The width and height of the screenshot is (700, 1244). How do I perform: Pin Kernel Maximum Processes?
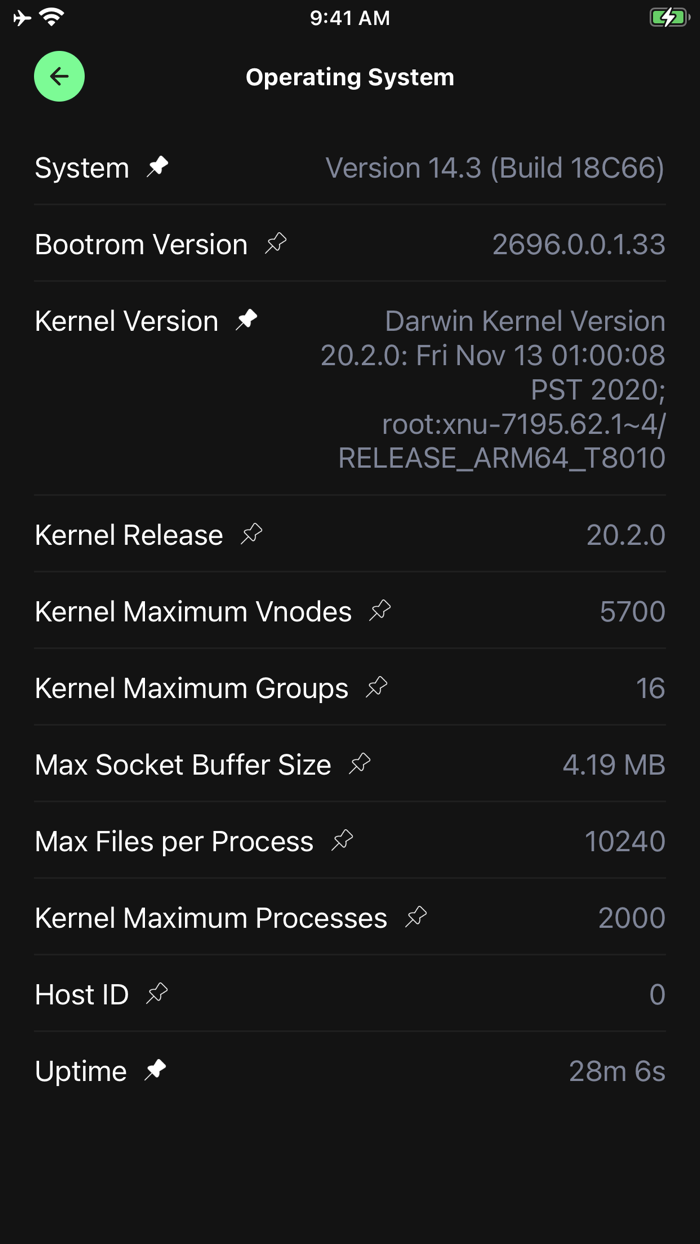click(x=416, y=917)
